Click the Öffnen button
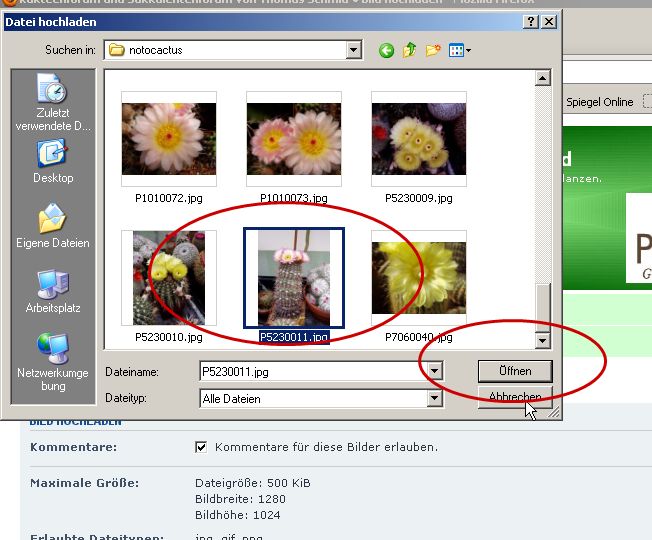 tap(515, 371)
